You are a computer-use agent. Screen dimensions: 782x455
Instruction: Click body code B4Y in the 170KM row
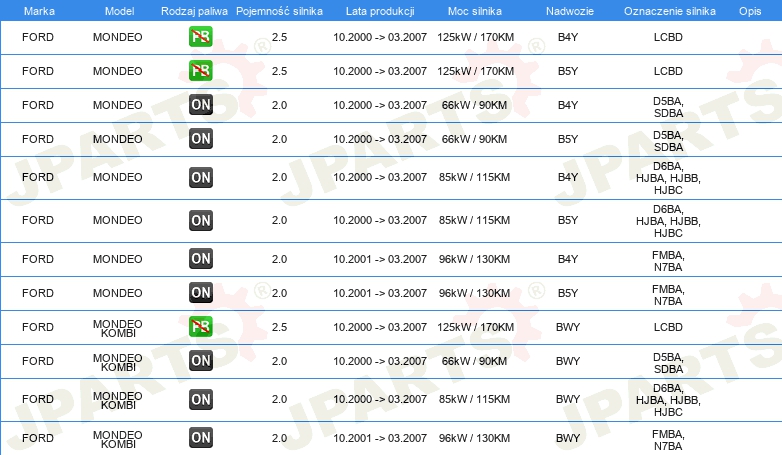[568, 37]
